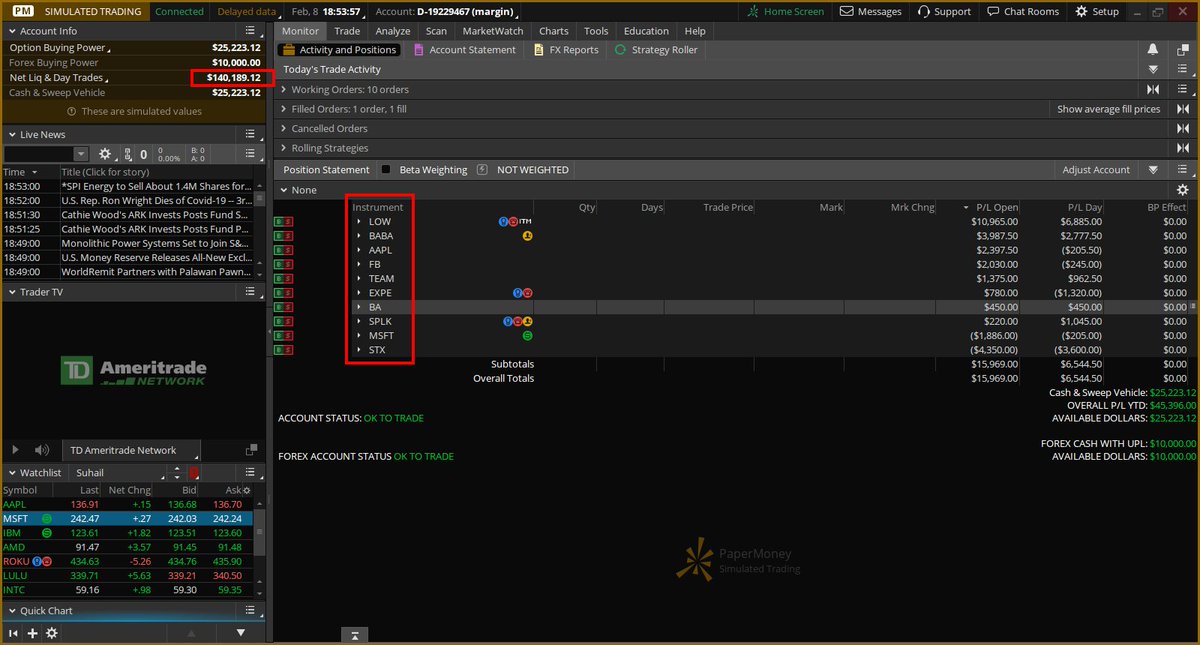This screenshot has height=645, width=1200.
Task: Toggle the Beta Weighting checkbox
Action: coord(386,170)
